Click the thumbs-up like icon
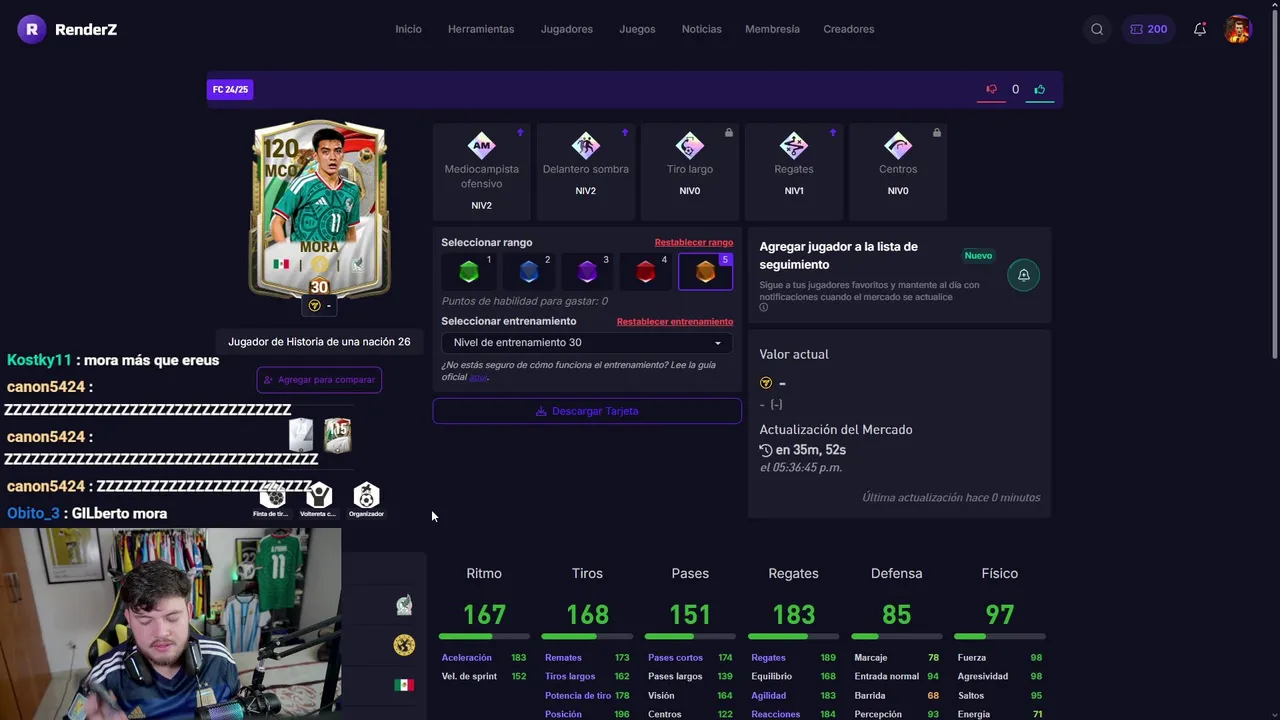Image resolution: width=1280 pixels, height=720 pixels. [1040, 89]
